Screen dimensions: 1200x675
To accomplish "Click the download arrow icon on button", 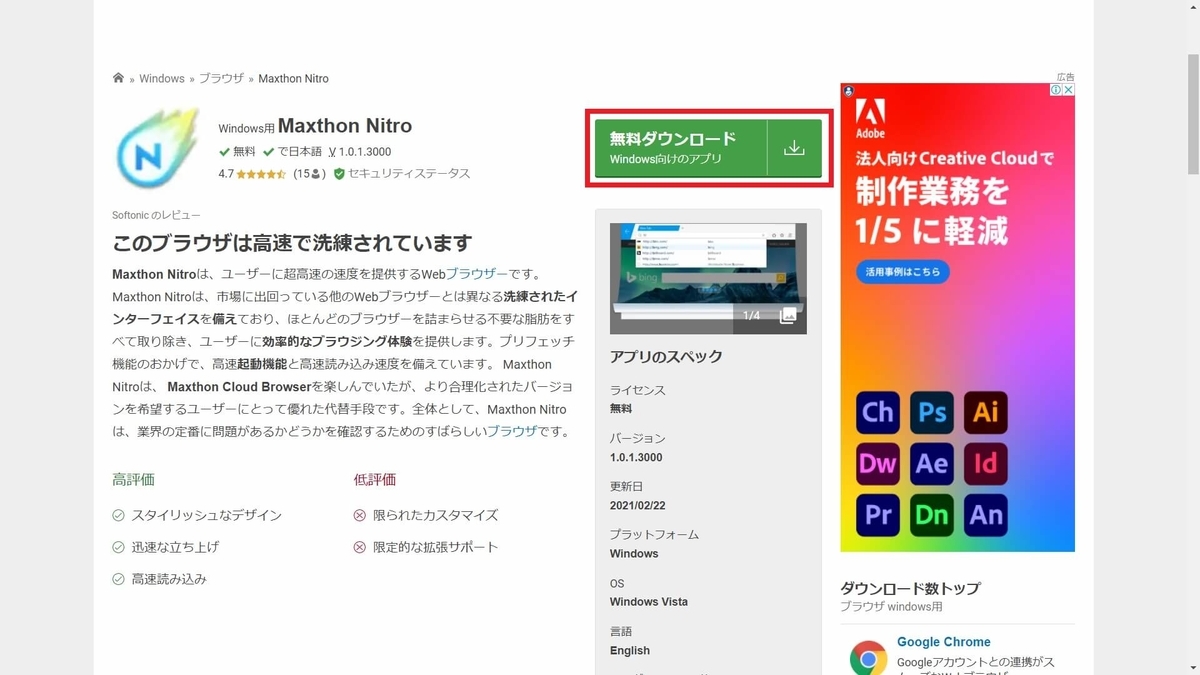I will tap(794, 148).
